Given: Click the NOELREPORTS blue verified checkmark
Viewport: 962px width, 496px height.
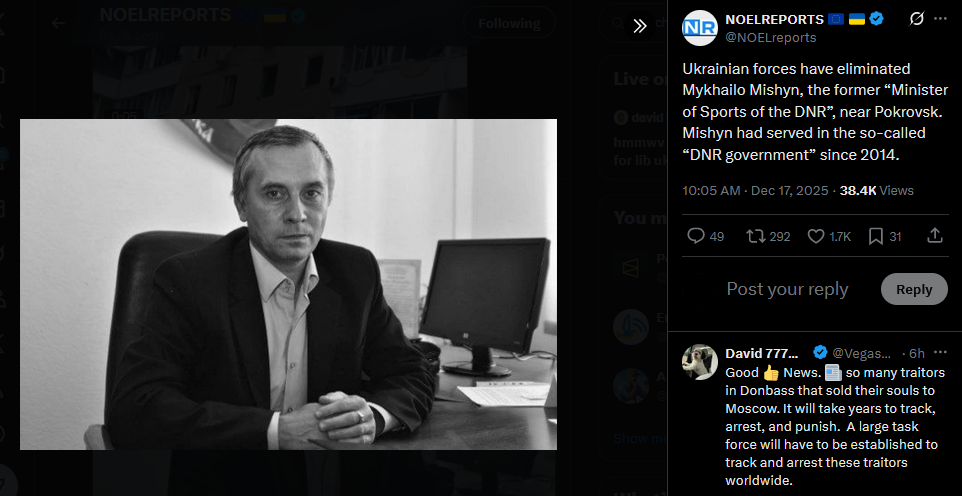Looking at the screenshot, I should [x=877, y=19].
